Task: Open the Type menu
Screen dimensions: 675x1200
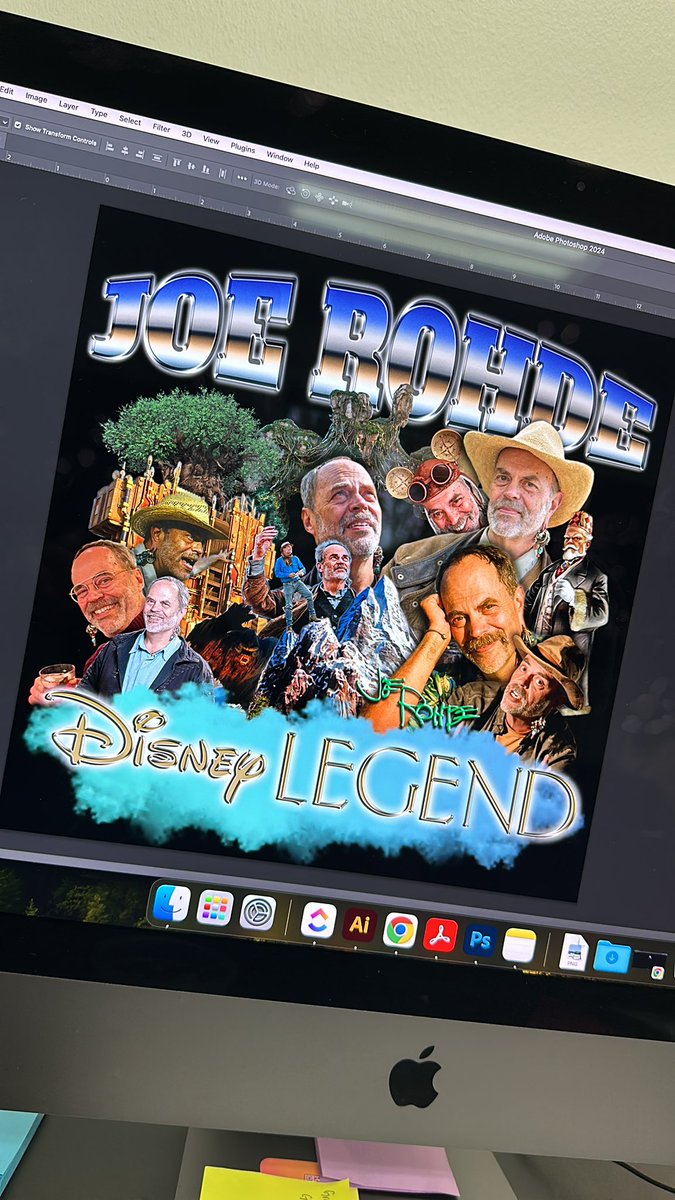Action: tap(99, 113)
